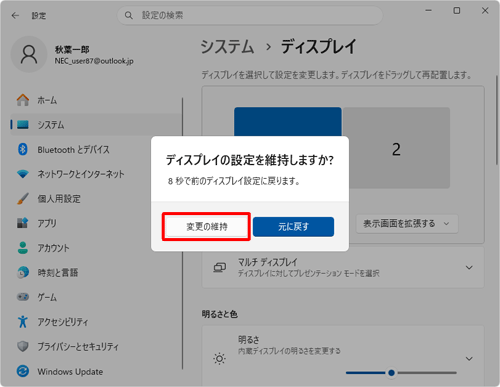Viewport: 500px width, 387px height.
Task: Open the 表示画面を拡張する dropdown
Action: pyautogui.click(x=407, y=224)
